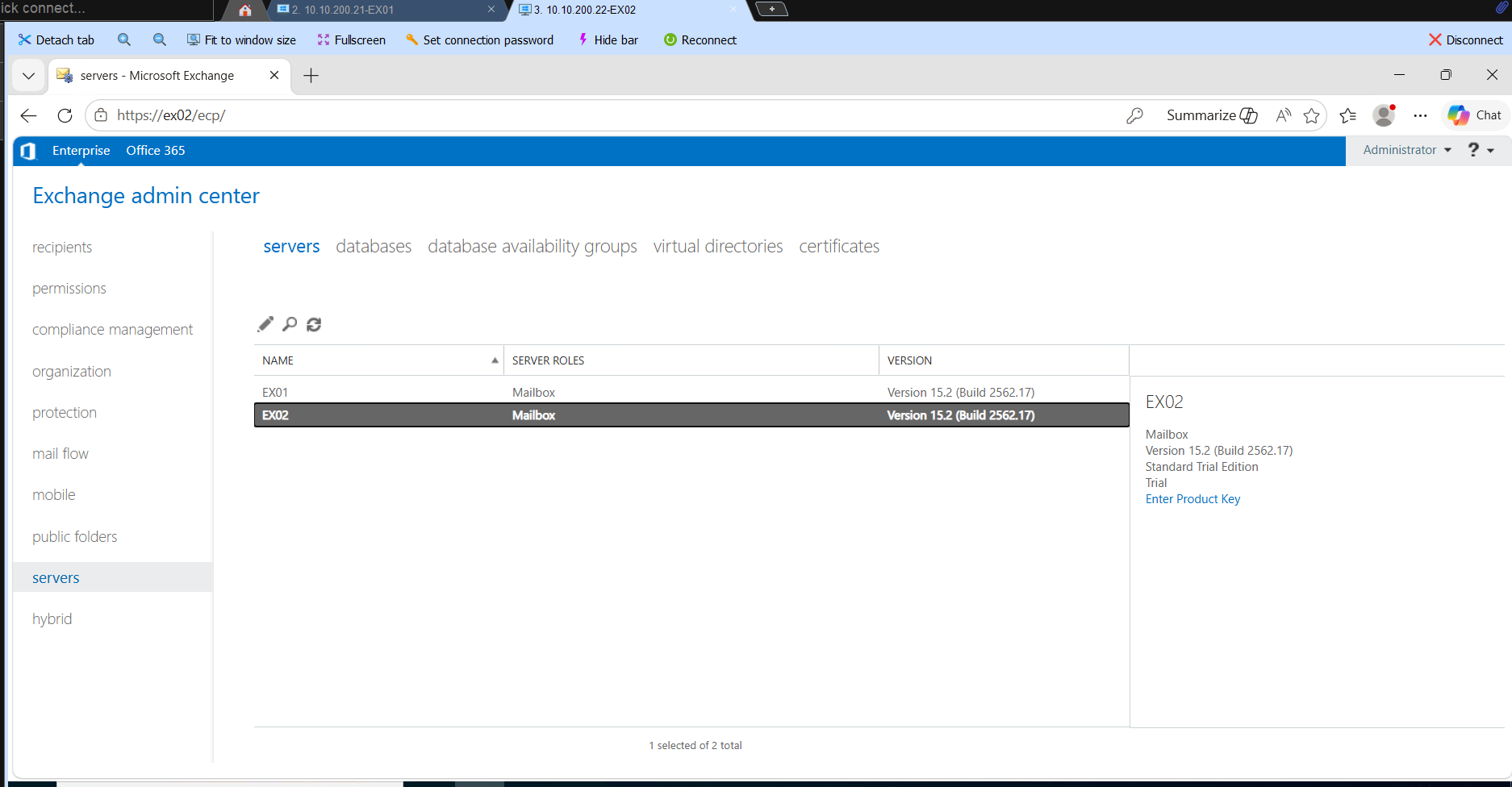The height and width of the screenshot is (787, 1512).
Task: Click the Enter Product Key link
Action: (x=1192, y=499)
